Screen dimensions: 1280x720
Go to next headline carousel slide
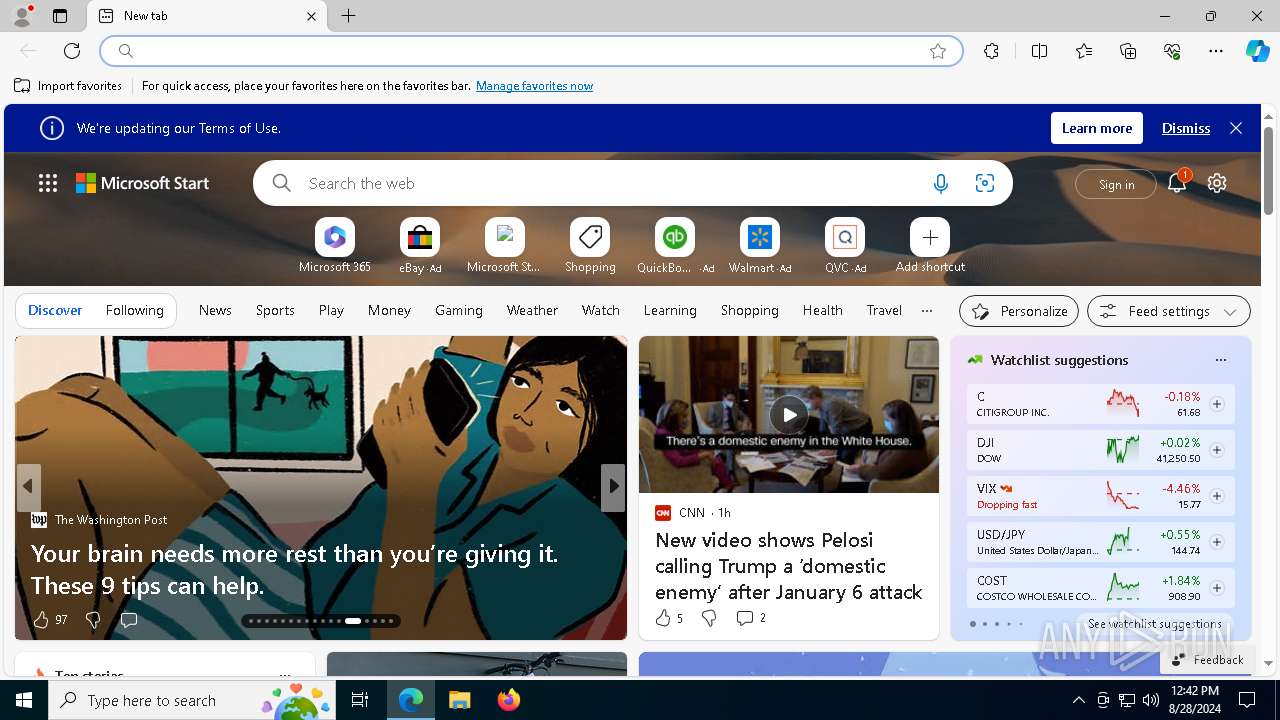coord(613,486)
